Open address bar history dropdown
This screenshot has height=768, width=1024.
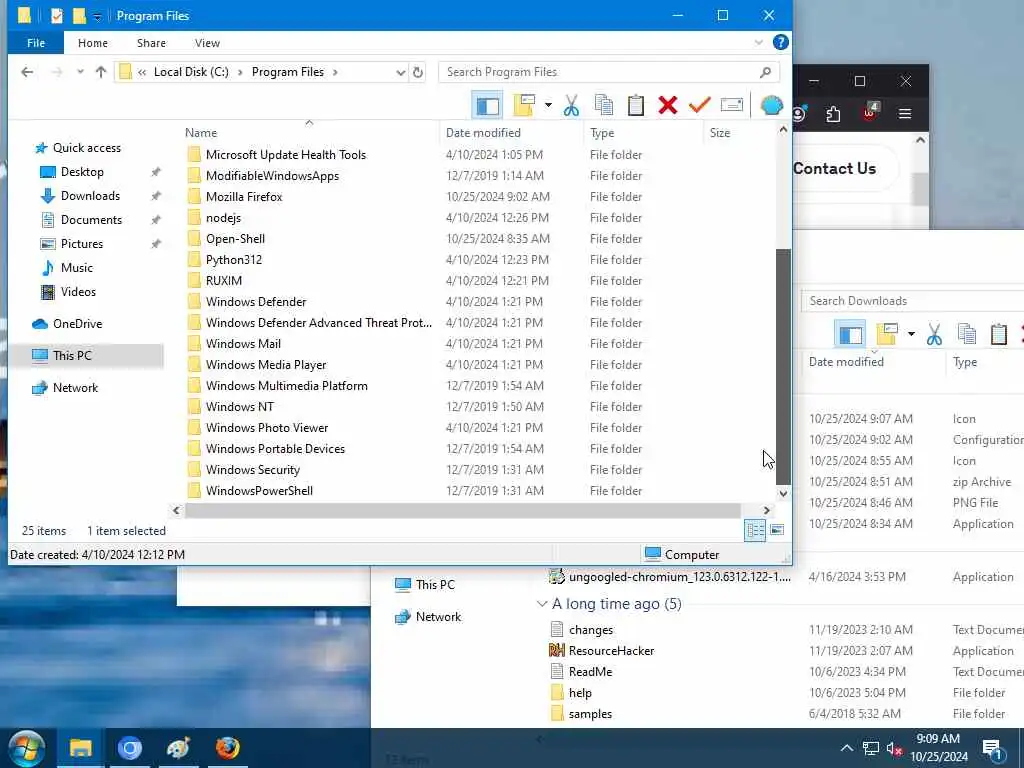[400, 72]
